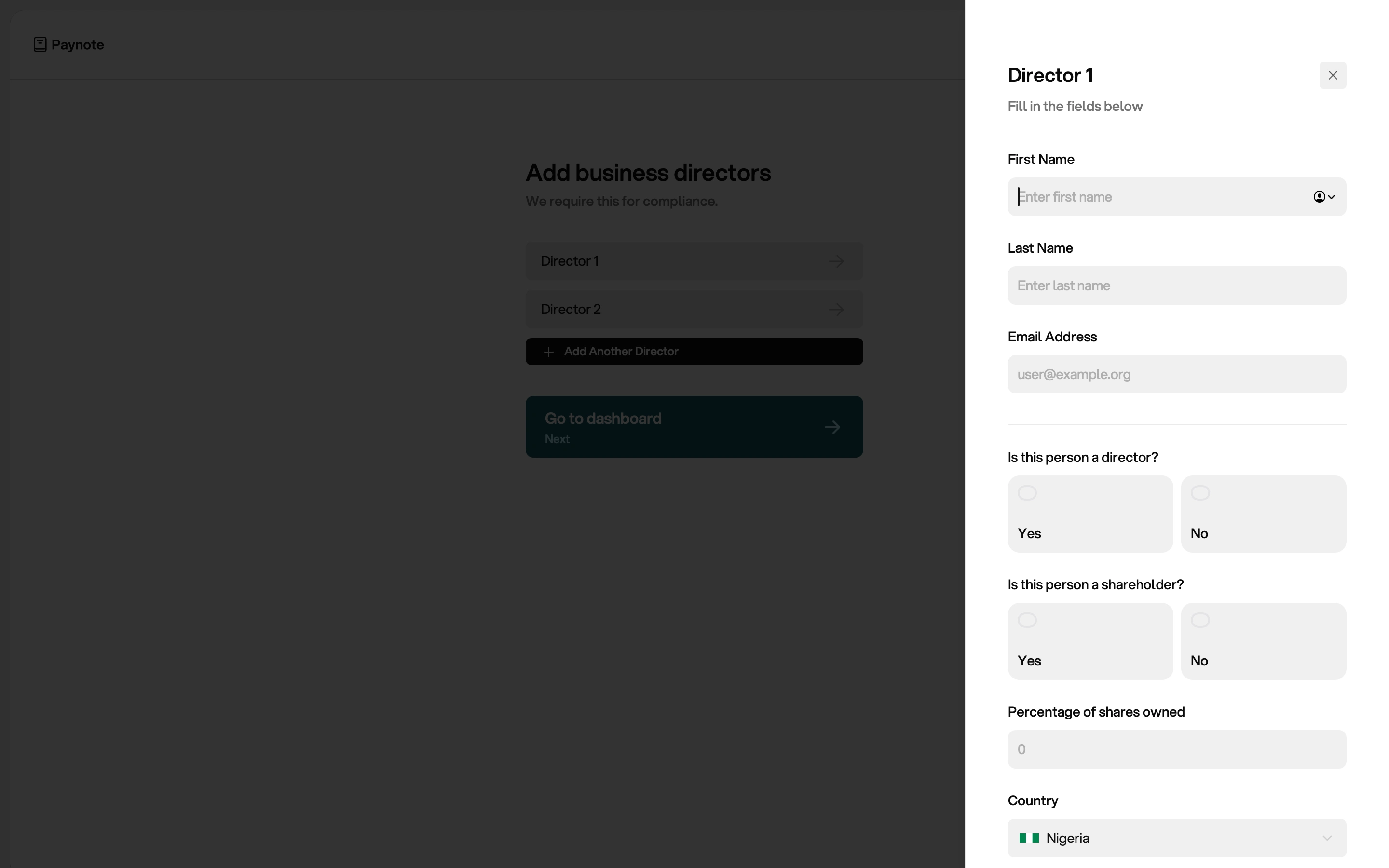This screenshot has height=868, width=1389.
Task: Click the arrow icon on the Director 2 row
Action: (x=836, y=310)
